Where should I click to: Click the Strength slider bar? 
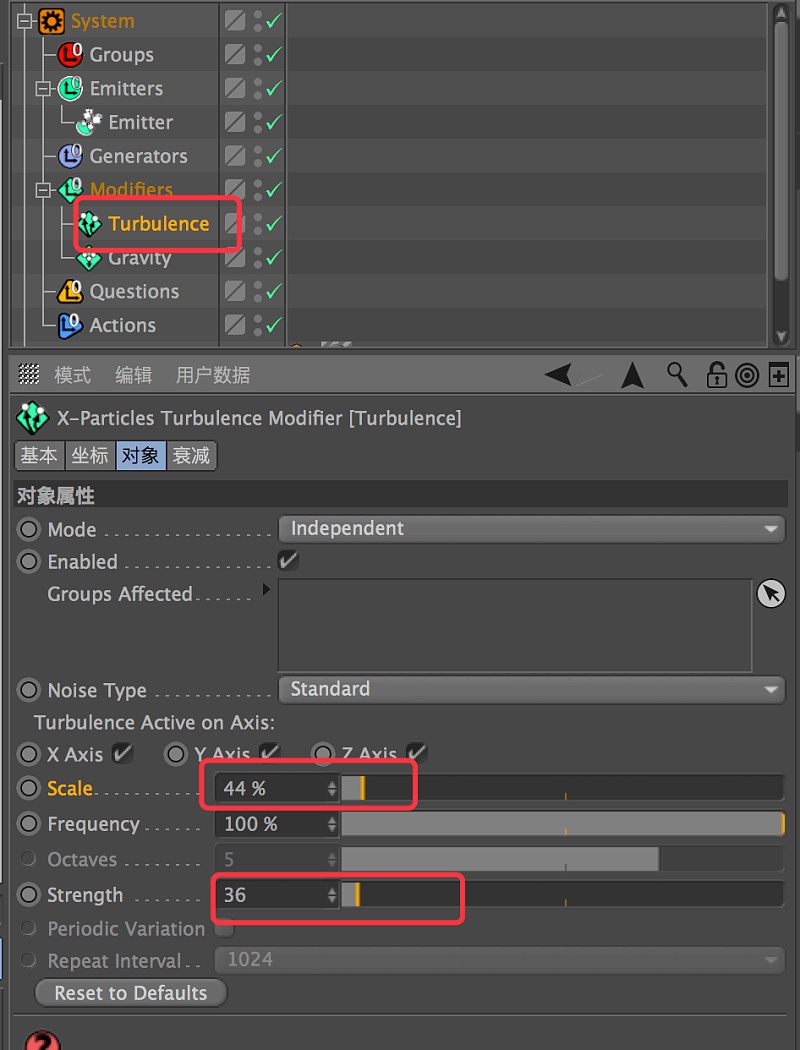pos(562,895)
